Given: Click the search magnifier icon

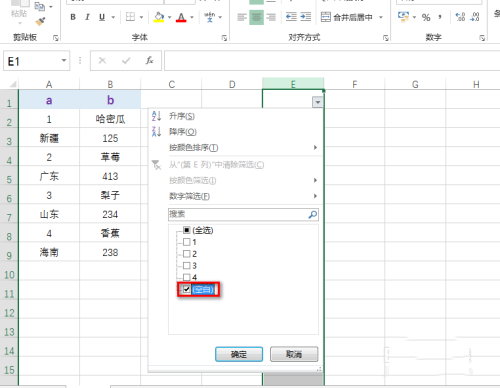Looking at the screenshot, I should tap(313, 214).
